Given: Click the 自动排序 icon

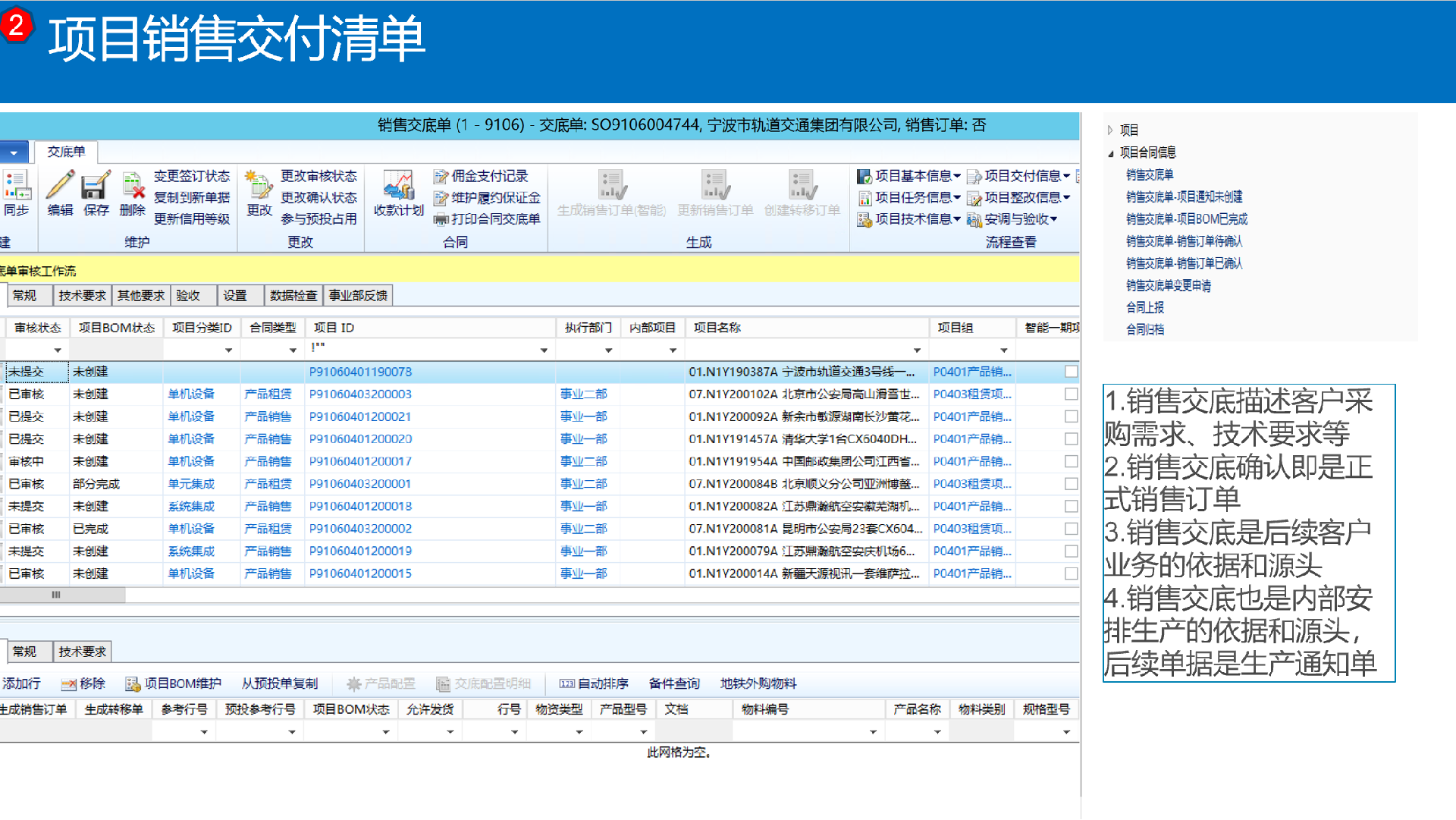Looking at the screenshot, I should pos(566,684).
